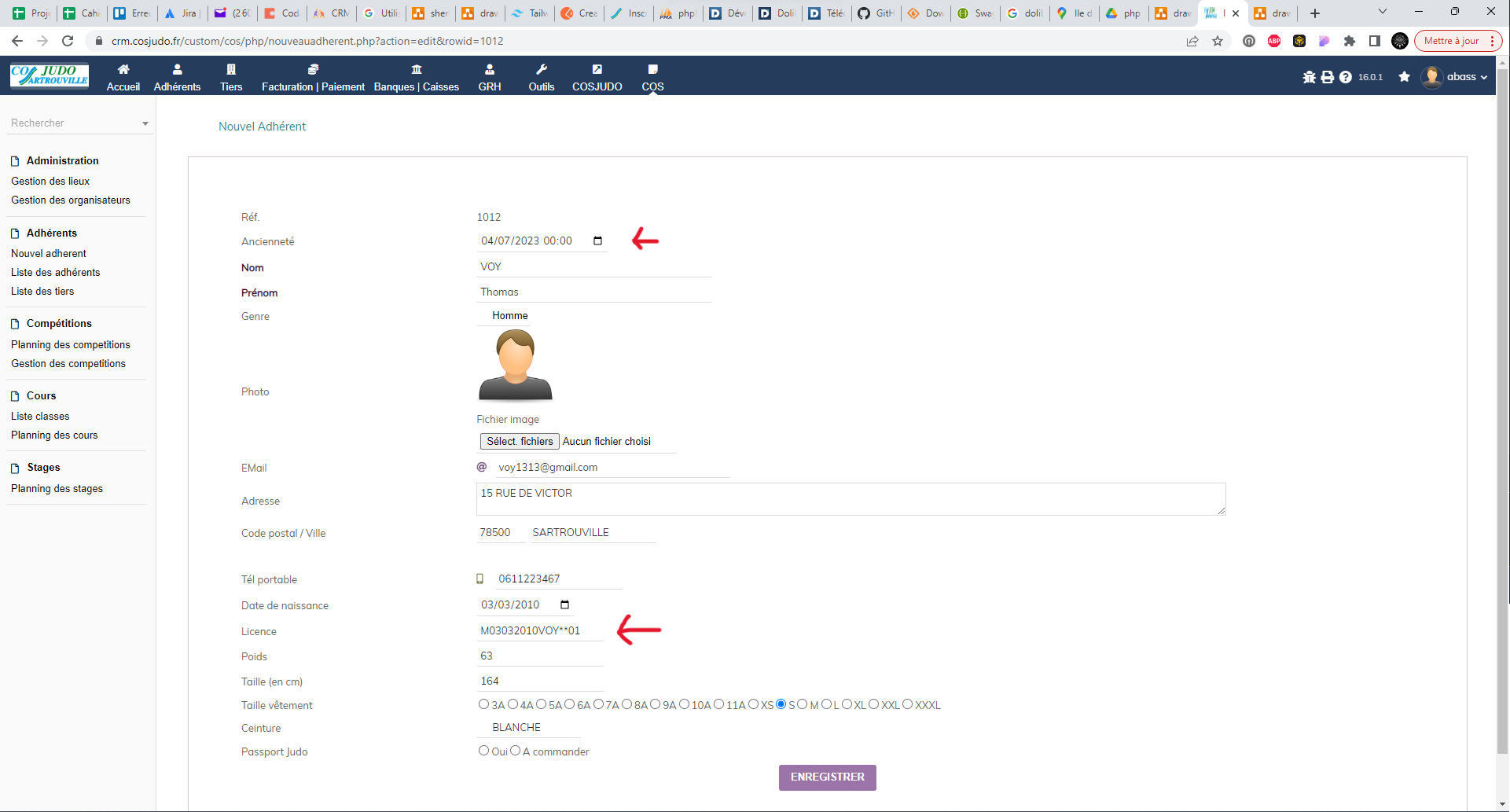Click the Tél portable input field
1510x812 pixels.
coord(559,579)
